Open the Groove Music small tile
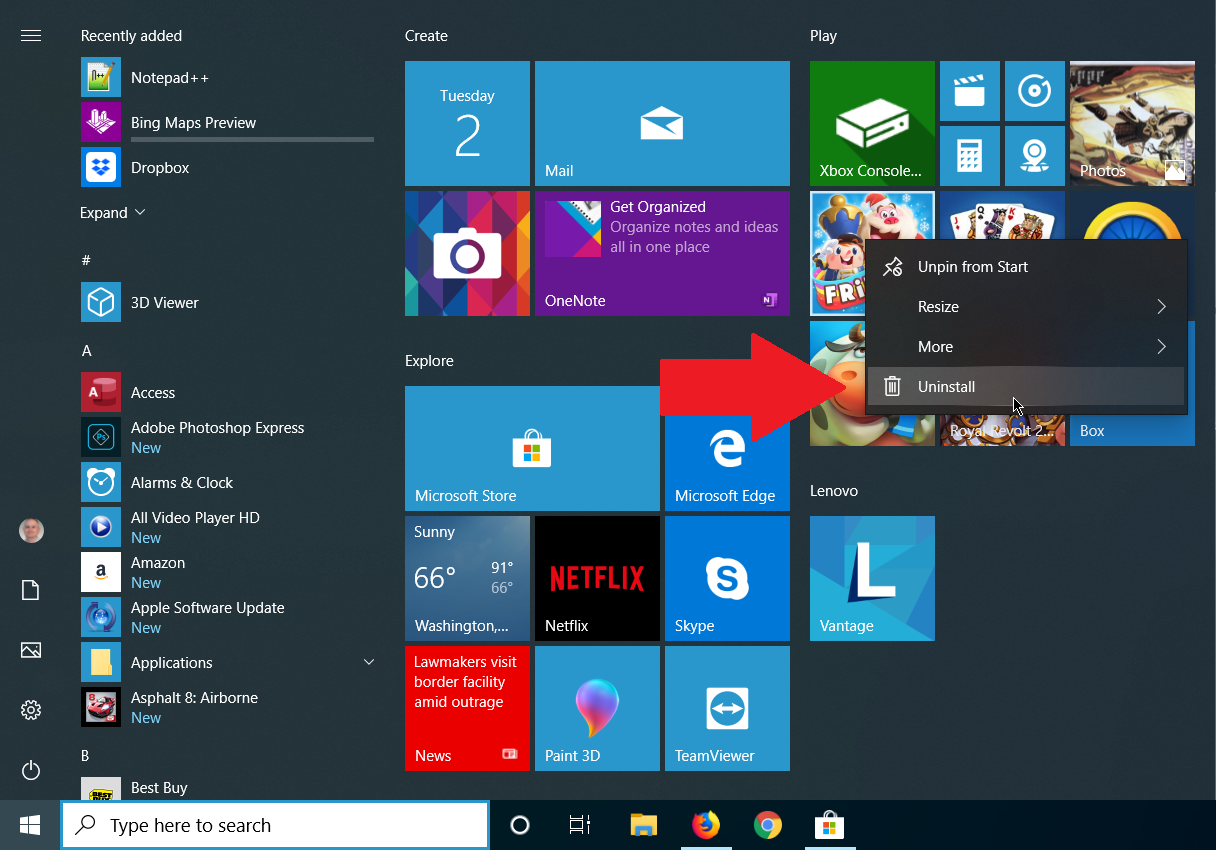The height and width of the screenshot is (850, 1216). (1035, 91)
